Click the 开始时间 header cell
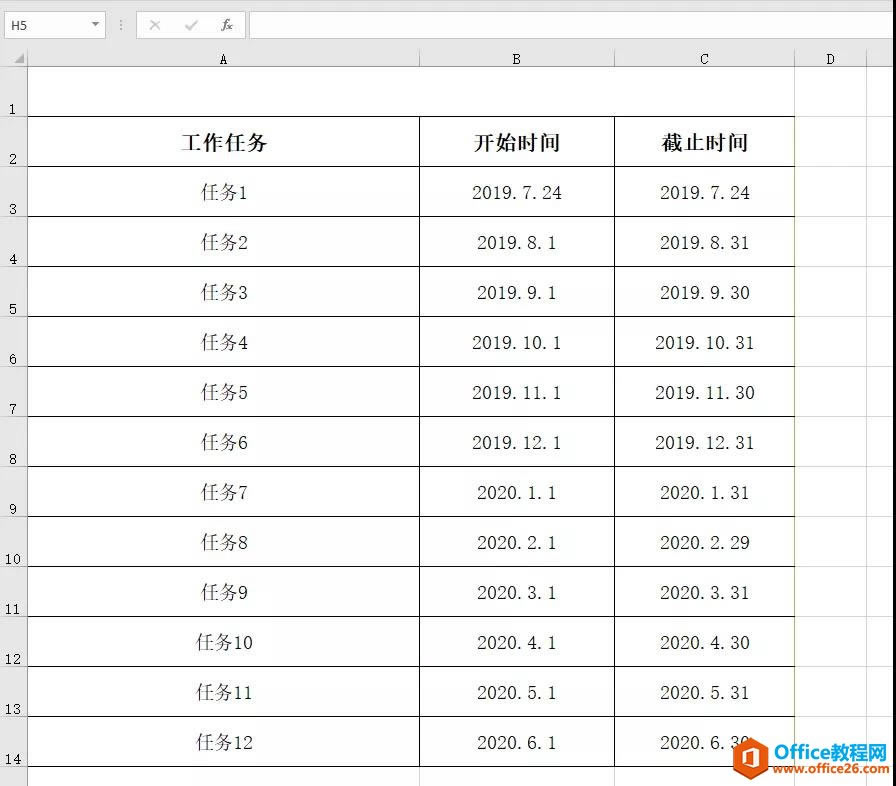Viewport: 896px width, 786px height. pyautogui.click(x=517, y=142)
